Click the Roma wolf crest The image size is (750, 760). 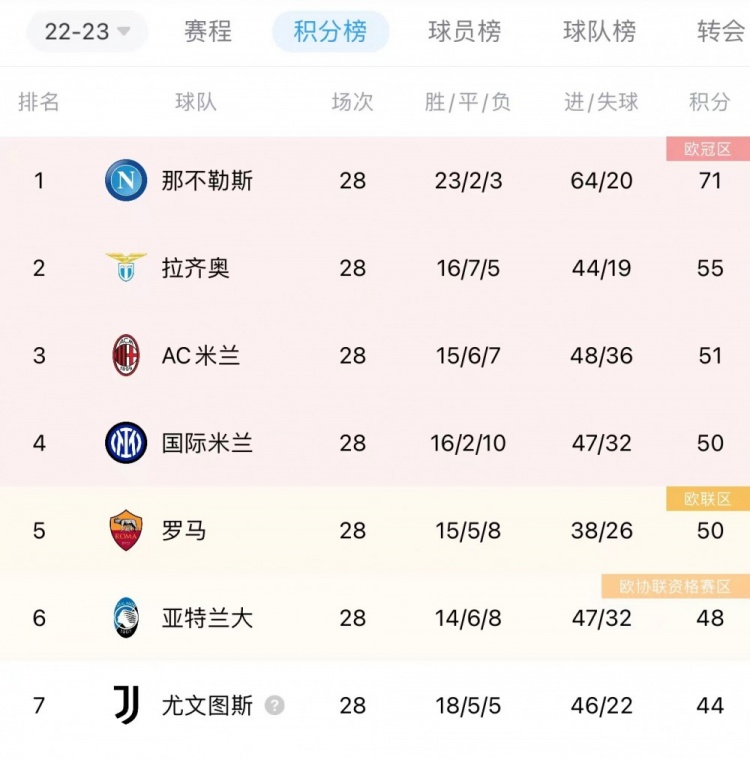point(126,530)
